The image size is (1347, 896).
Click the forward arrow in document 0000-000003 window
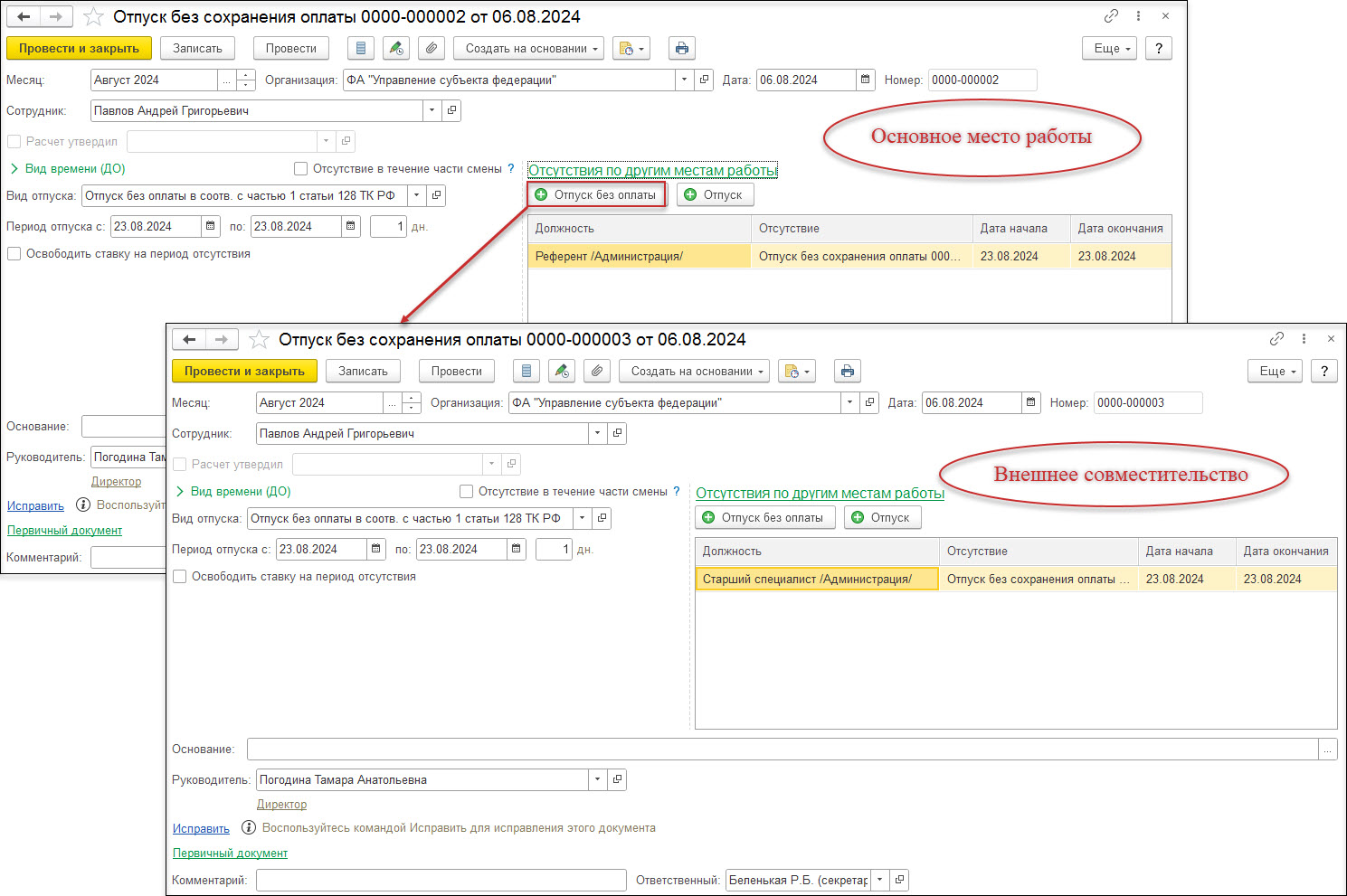coord(222,340)
